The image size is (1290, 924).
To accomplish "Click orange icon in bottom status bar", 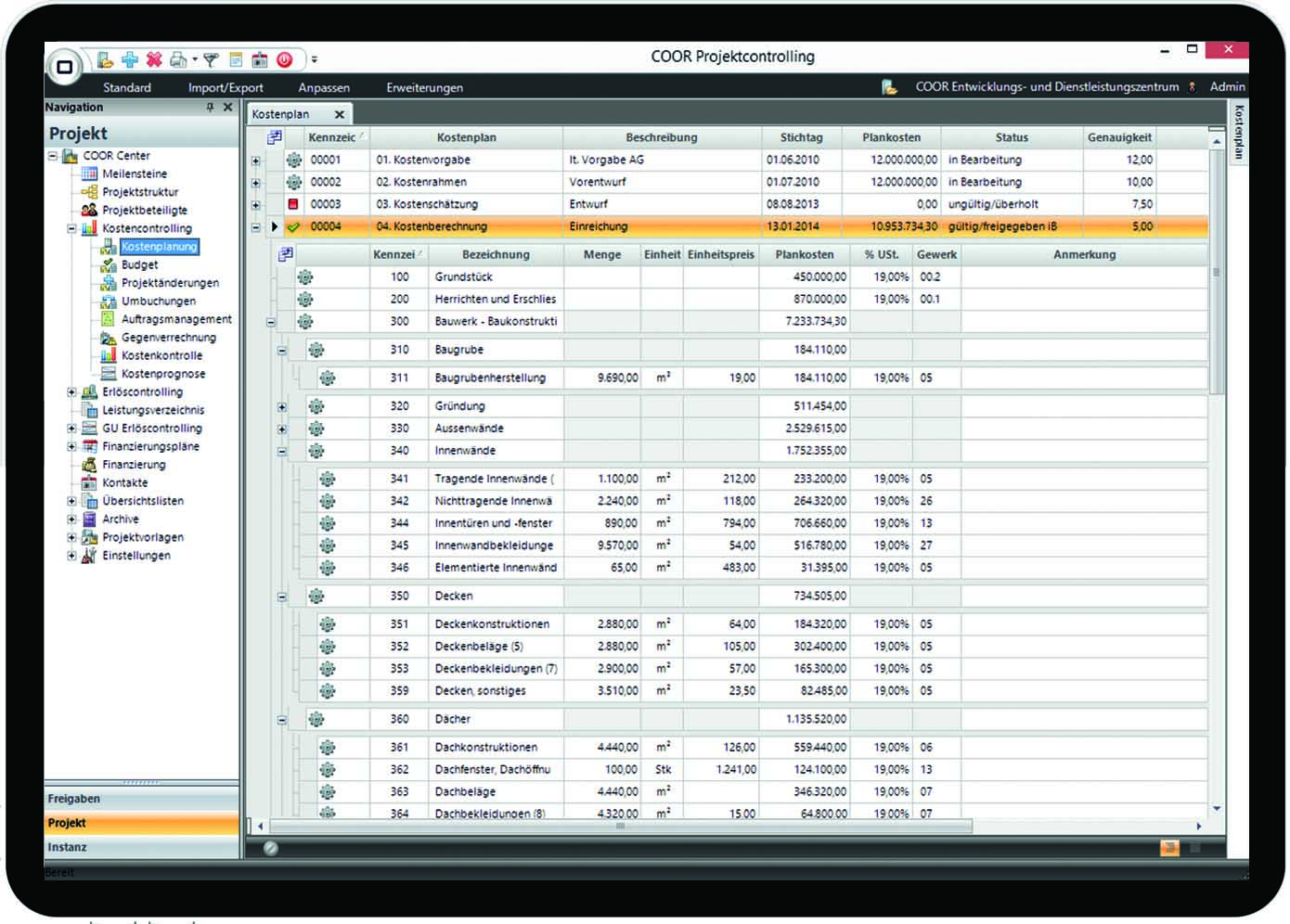I will pos(1169,848).
